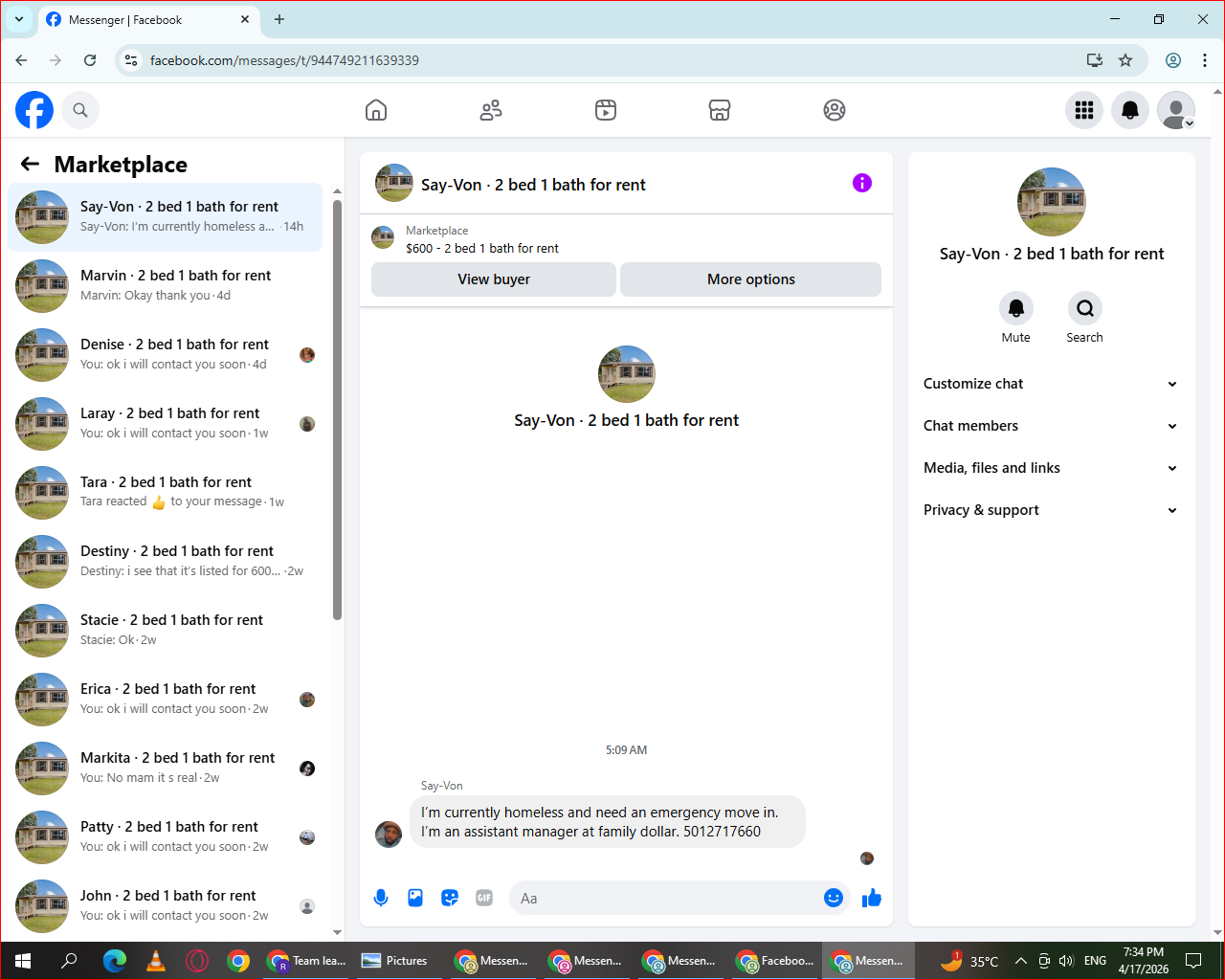Click the More options button
Viewport: 1225px width, 980px height.
tap(751, 279)
